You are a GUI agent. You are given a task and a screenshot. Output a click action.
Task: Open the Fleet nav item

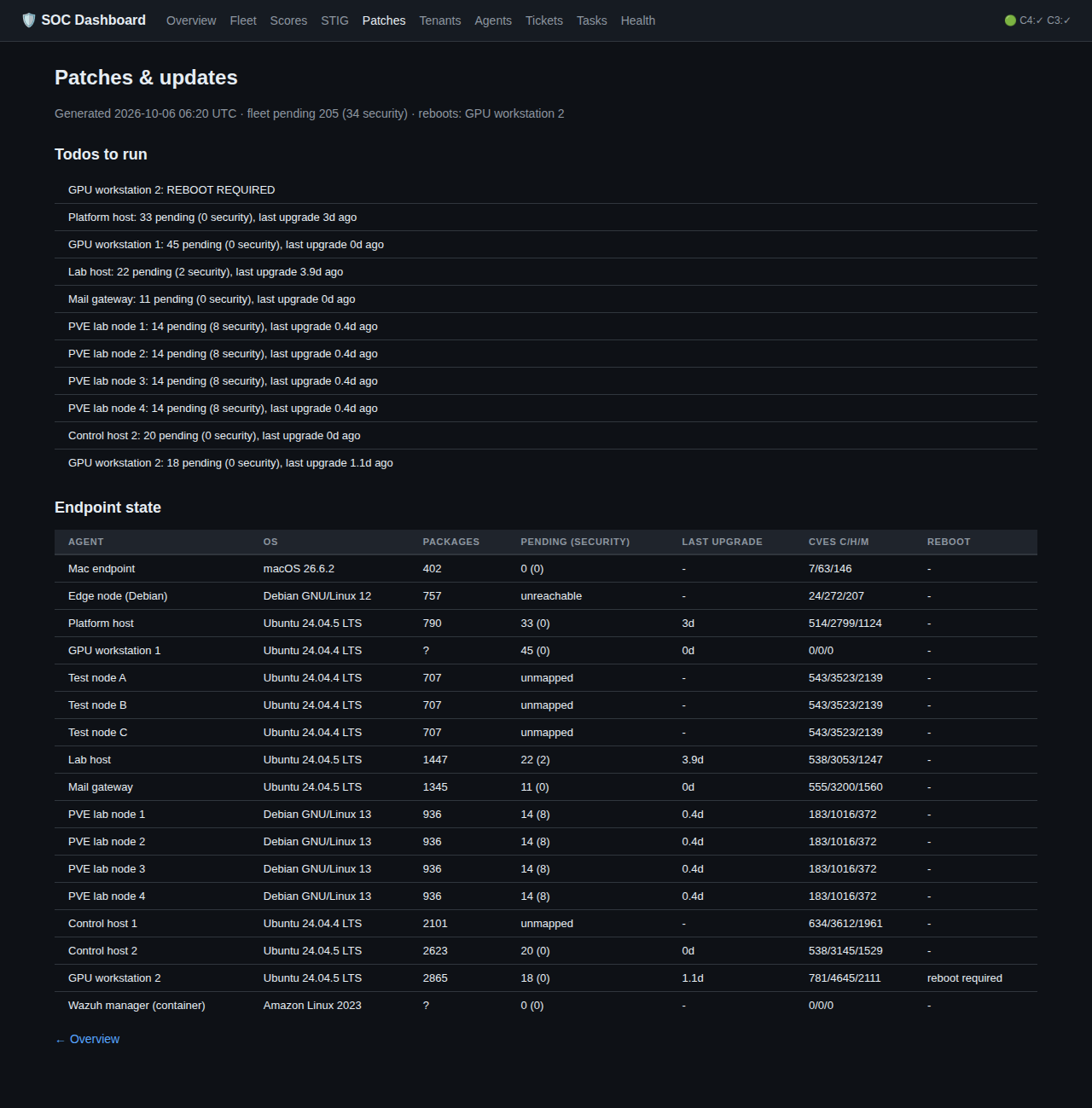pos(243,20)
